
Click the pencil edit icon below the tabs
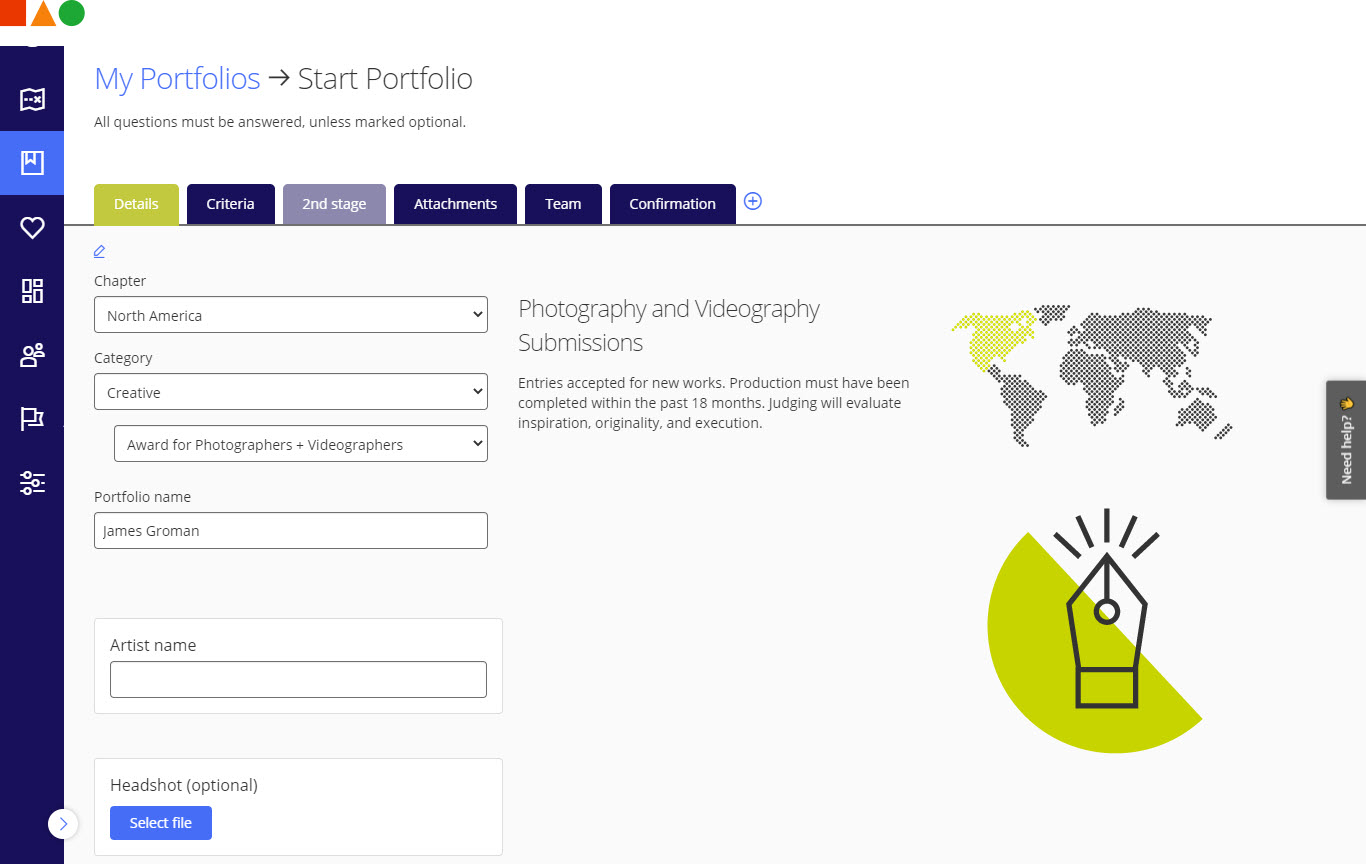point(99,251)
